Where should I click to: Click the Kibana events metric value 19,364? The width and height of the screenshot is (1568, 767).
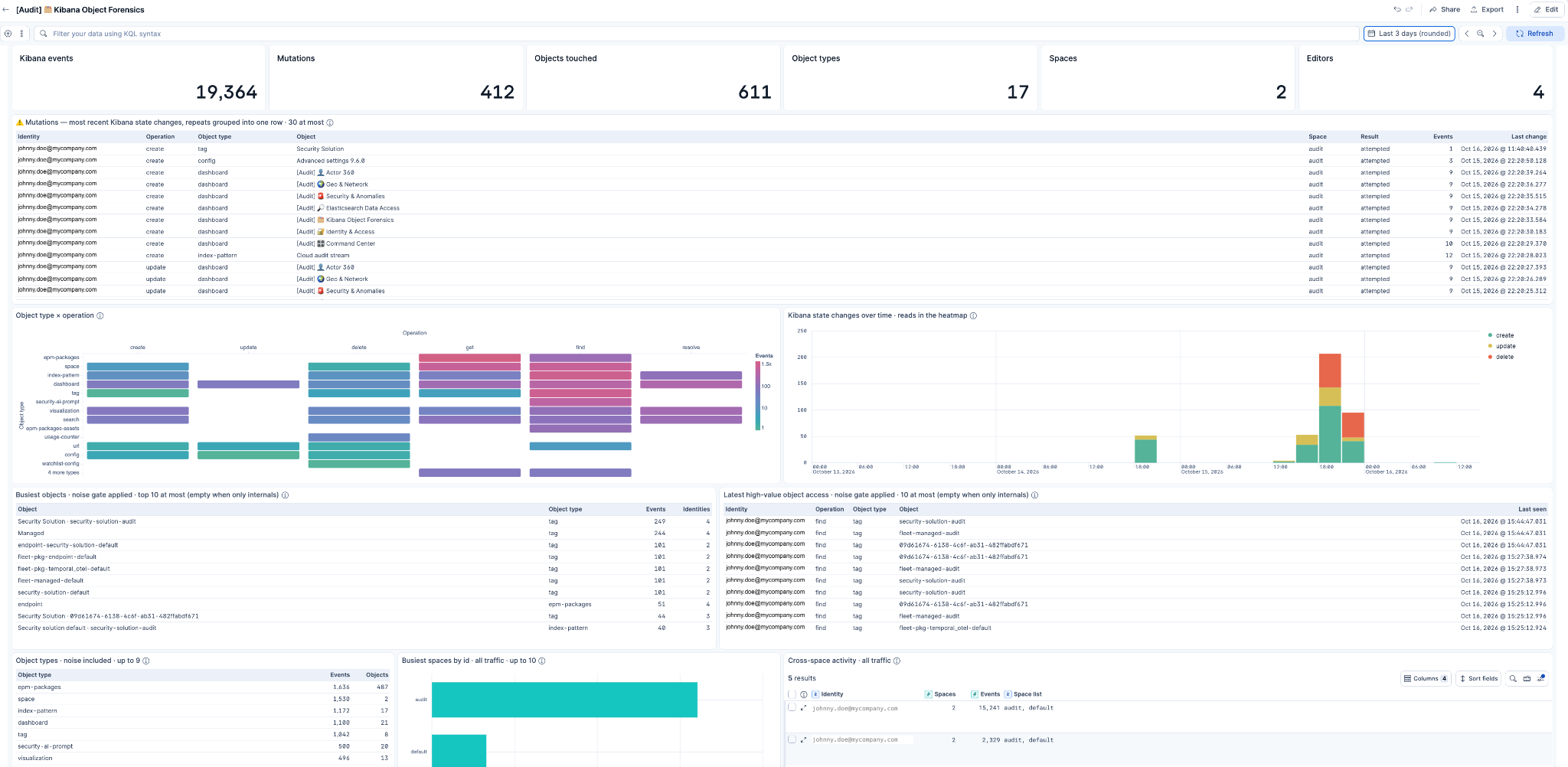pos(227,92)
